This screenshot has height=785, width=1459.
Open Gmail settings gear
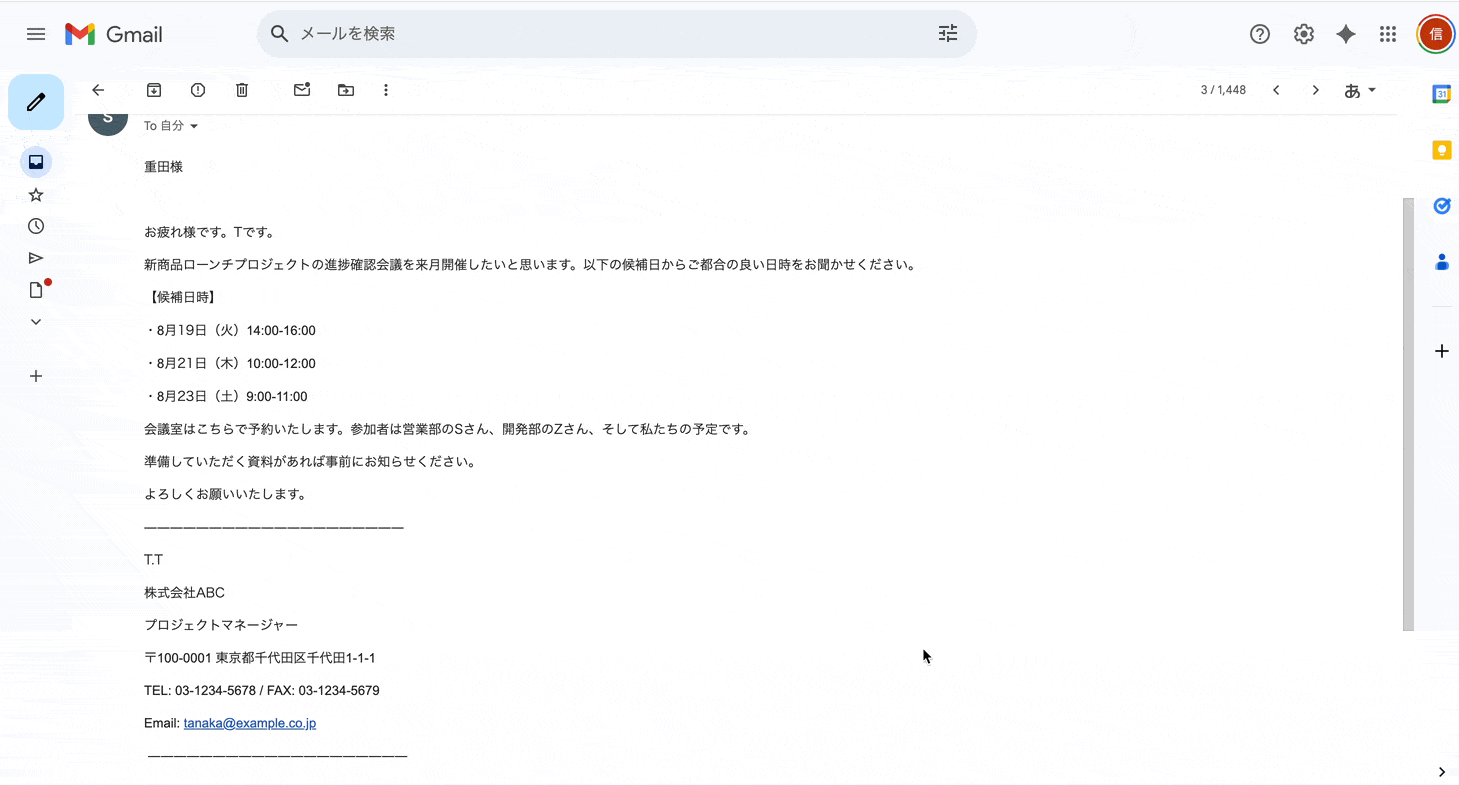pos(1303,33)
